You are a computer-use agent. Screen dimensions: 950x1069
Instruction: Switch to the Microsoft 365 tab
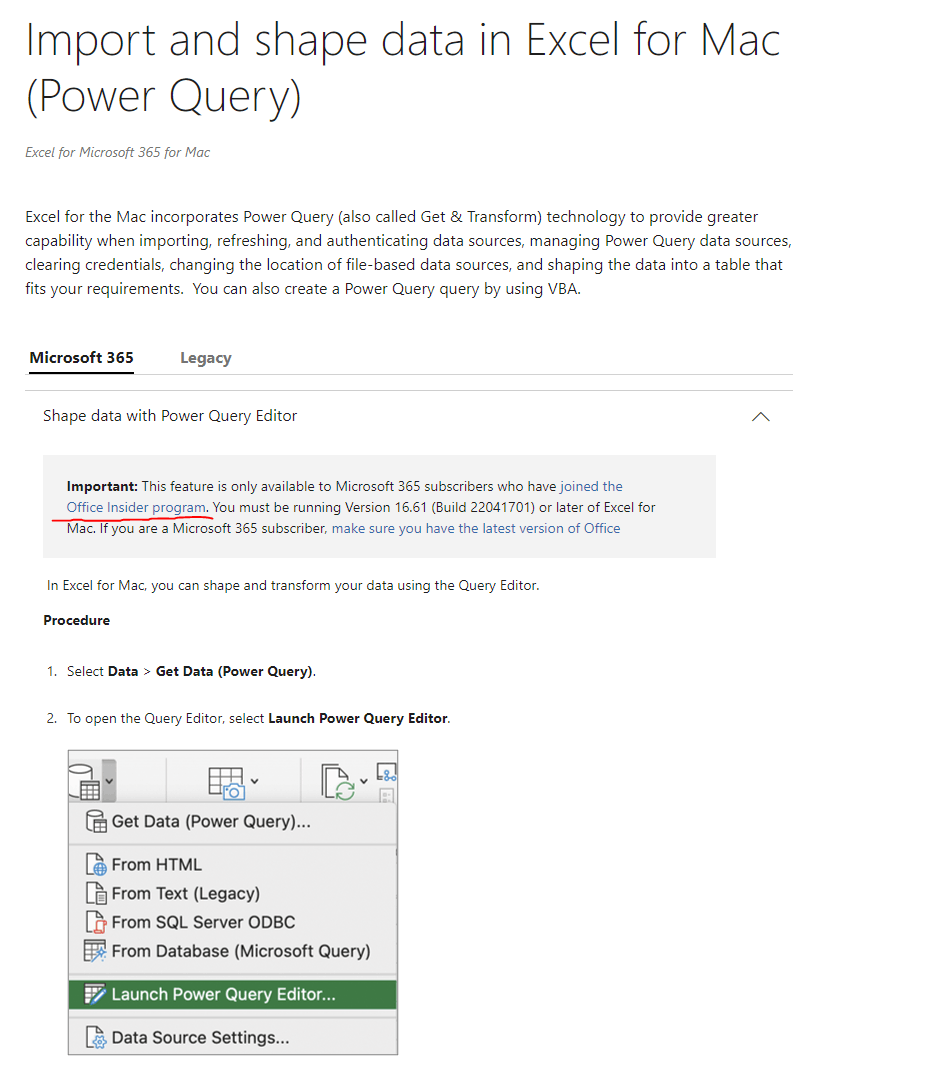tap(81, 358)
